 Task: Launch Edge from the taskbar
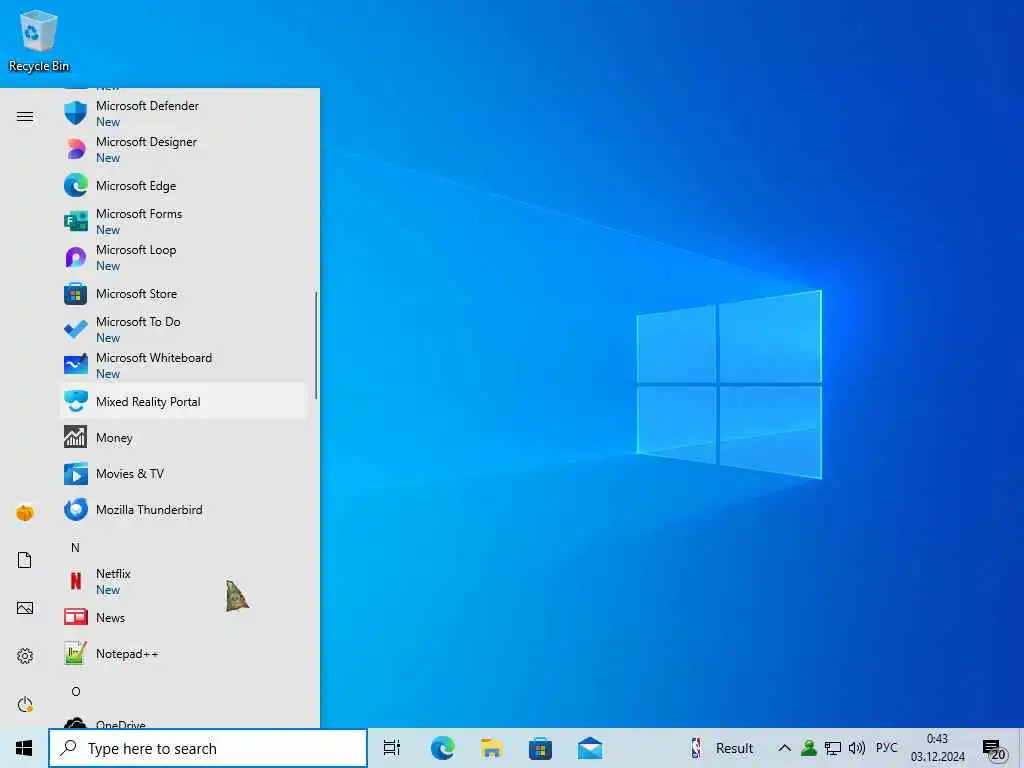[x=442, y=748]
